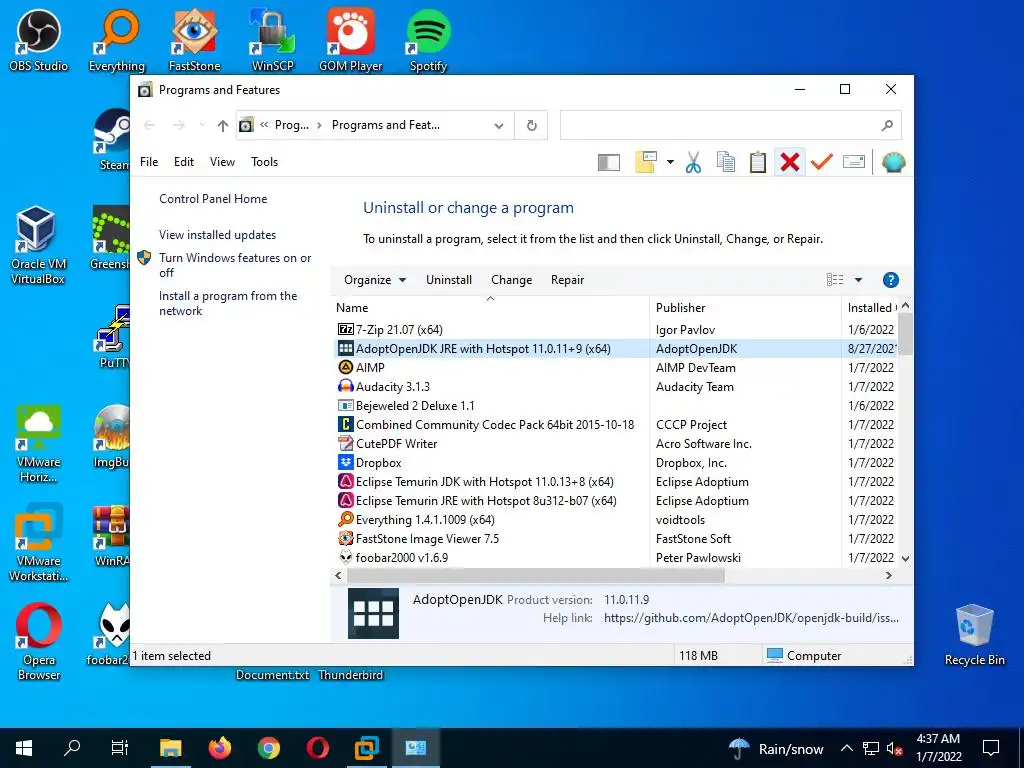Click the Paste clipboard toolbar icon
This screenshot has width=1024, height=768.
pos(758,162)
